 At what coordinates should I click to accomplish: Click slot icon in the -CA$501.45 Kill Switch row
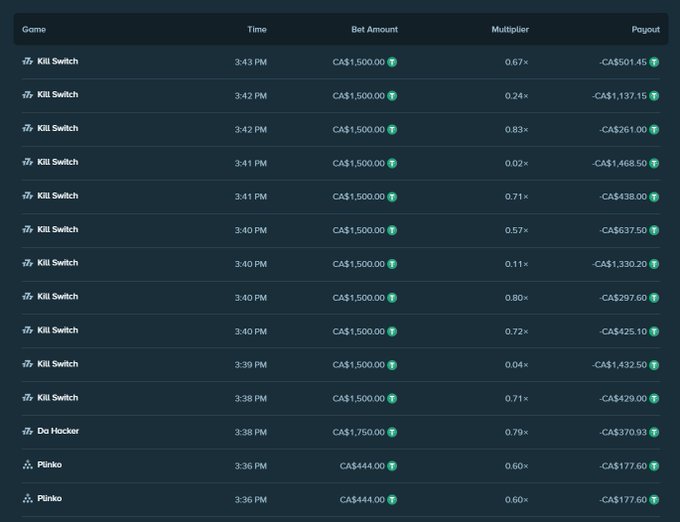27,61
